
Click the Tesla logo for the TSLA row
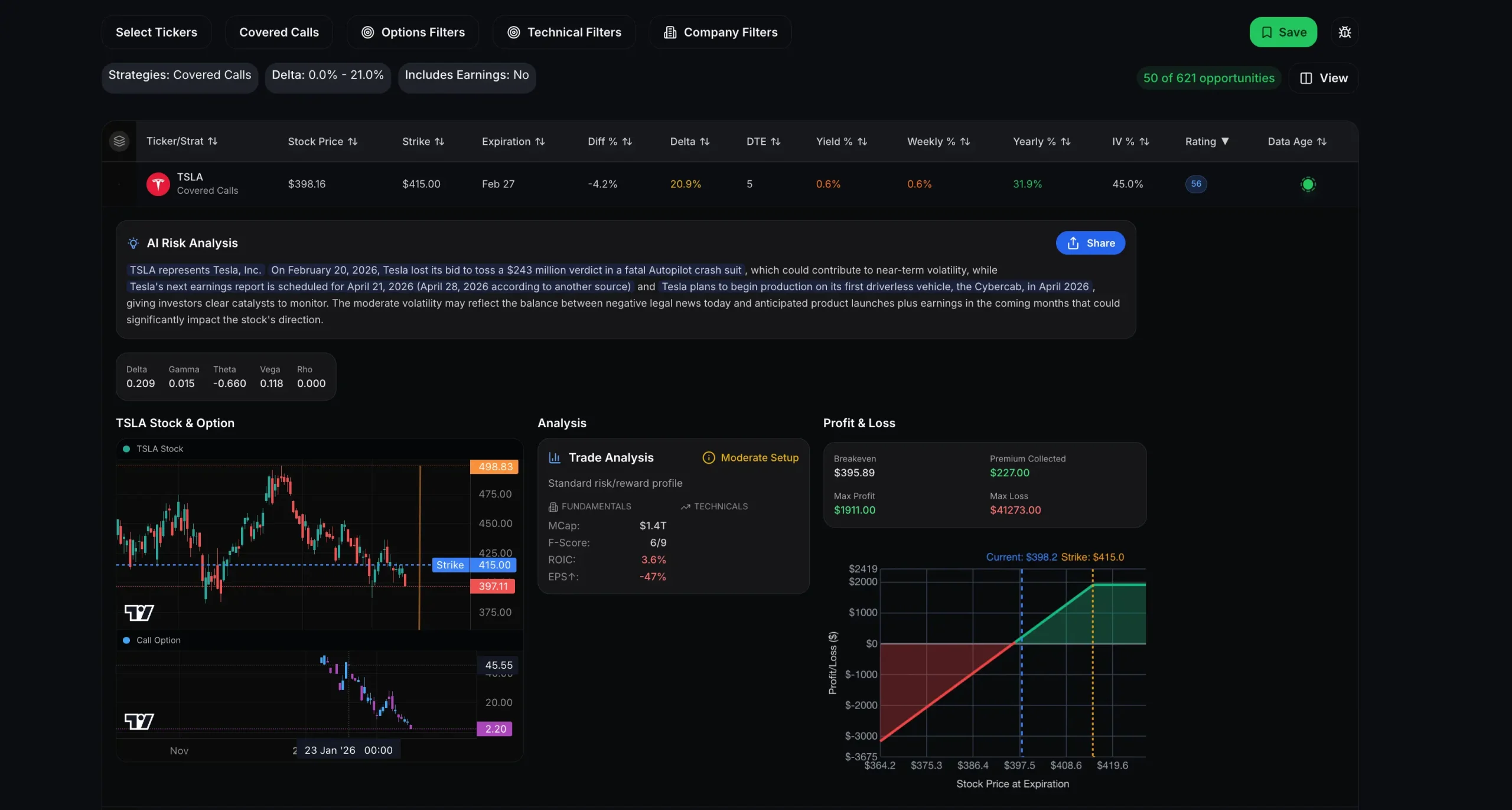coord(157,184)
